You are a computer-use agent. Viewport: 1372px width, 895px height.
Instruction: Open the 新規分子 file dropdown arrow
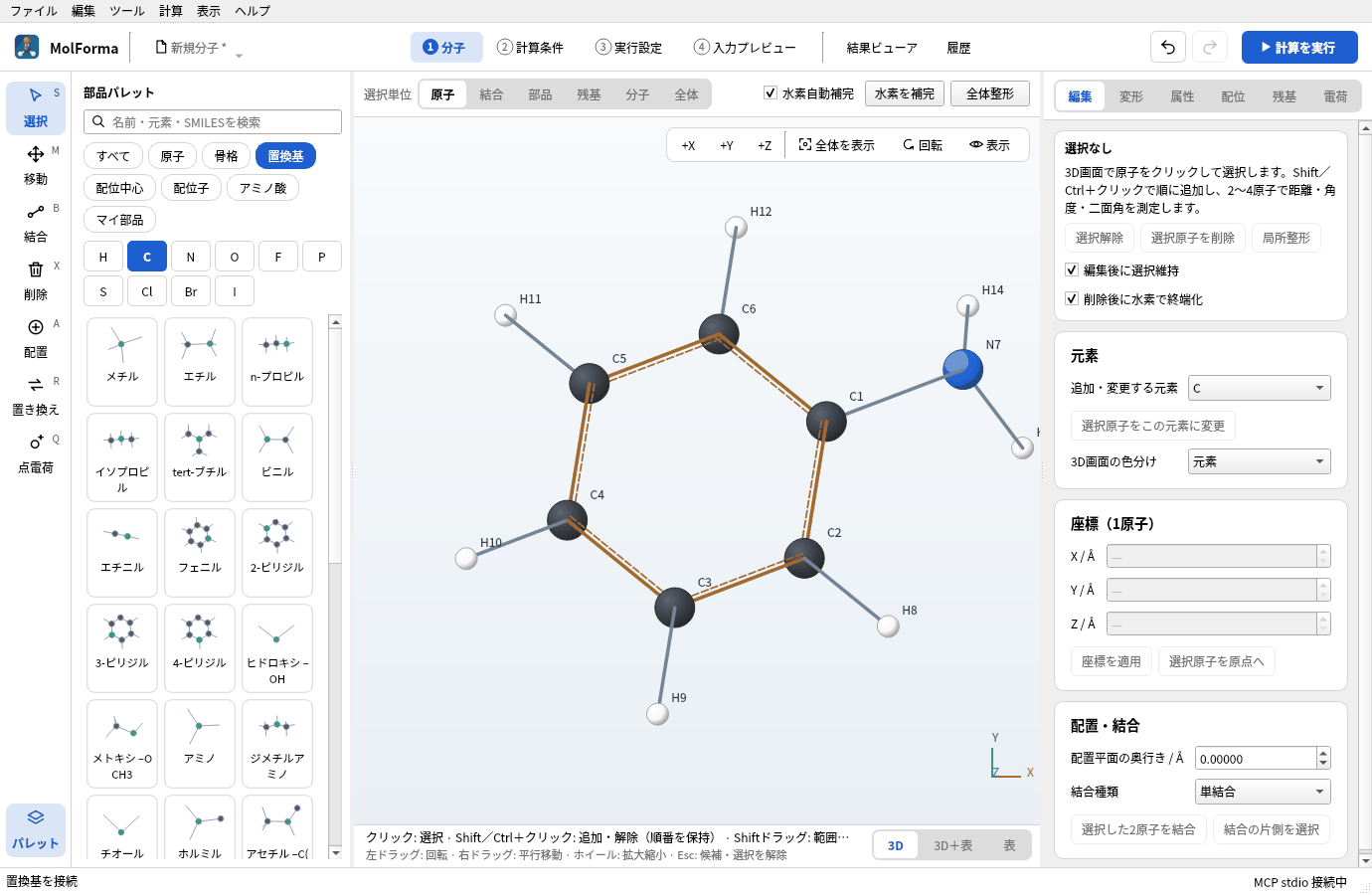(239, 56)
